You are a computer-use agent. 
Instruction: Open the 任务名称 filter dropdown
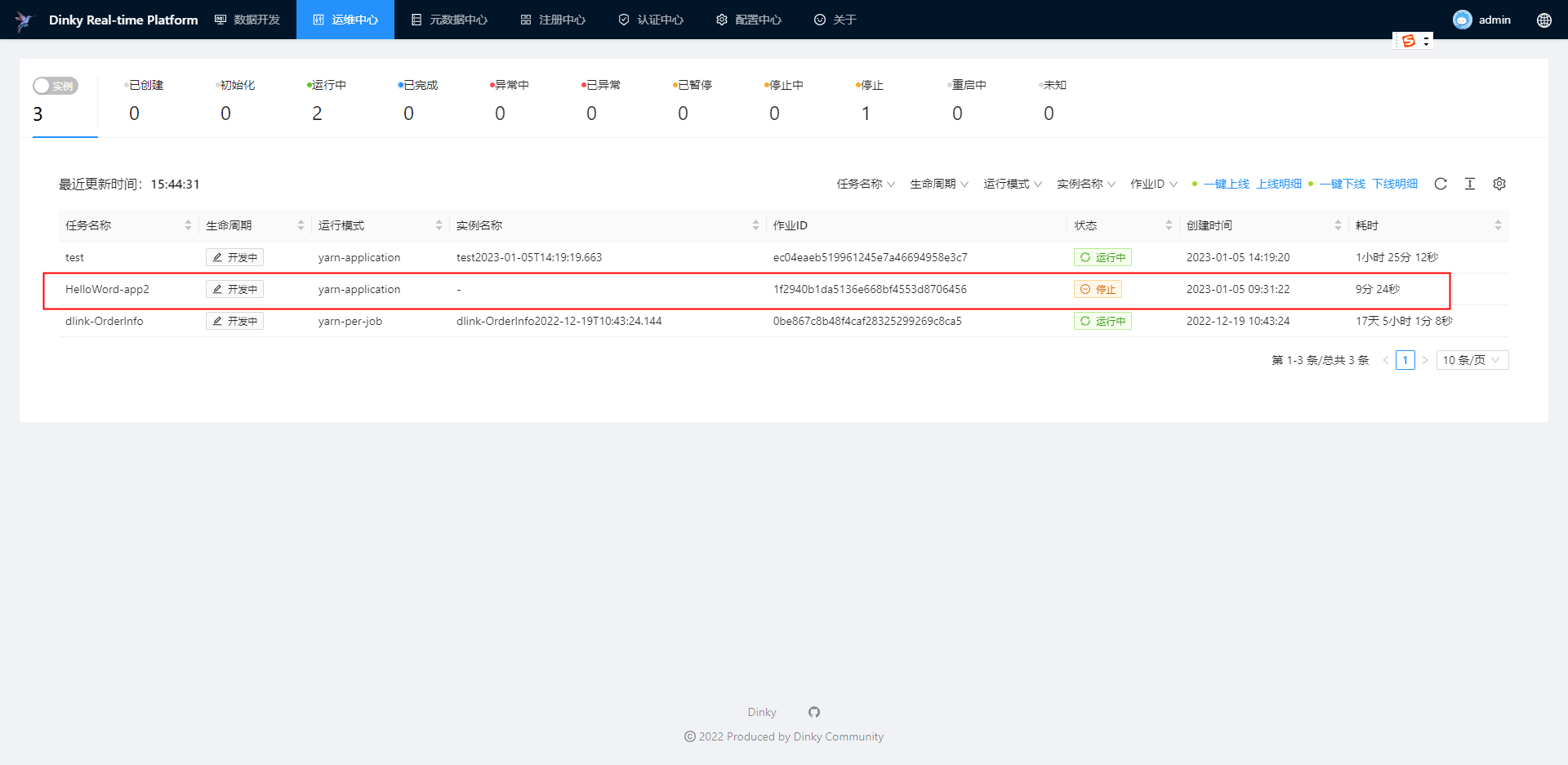[865, 184]
